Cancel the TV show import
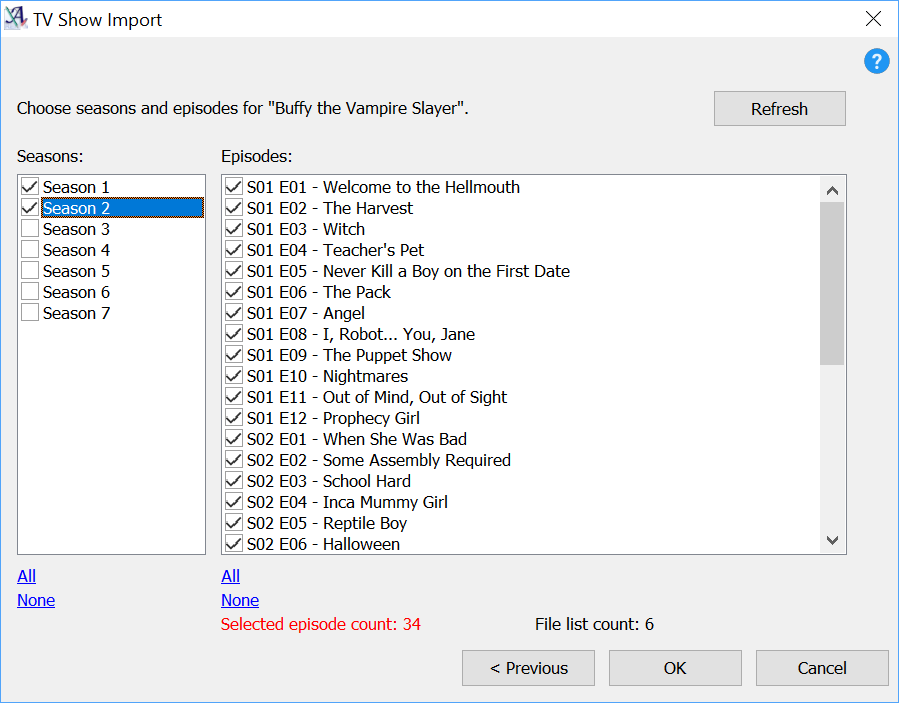This screenshot has height=703, width=899. point(822,668)
